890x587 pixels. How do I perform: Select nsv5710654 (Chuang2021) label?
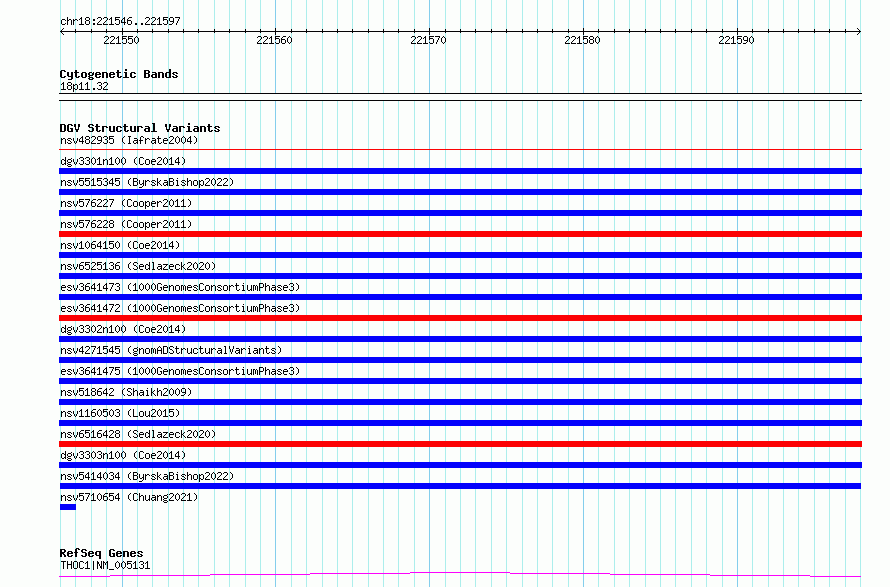[129, 497]
